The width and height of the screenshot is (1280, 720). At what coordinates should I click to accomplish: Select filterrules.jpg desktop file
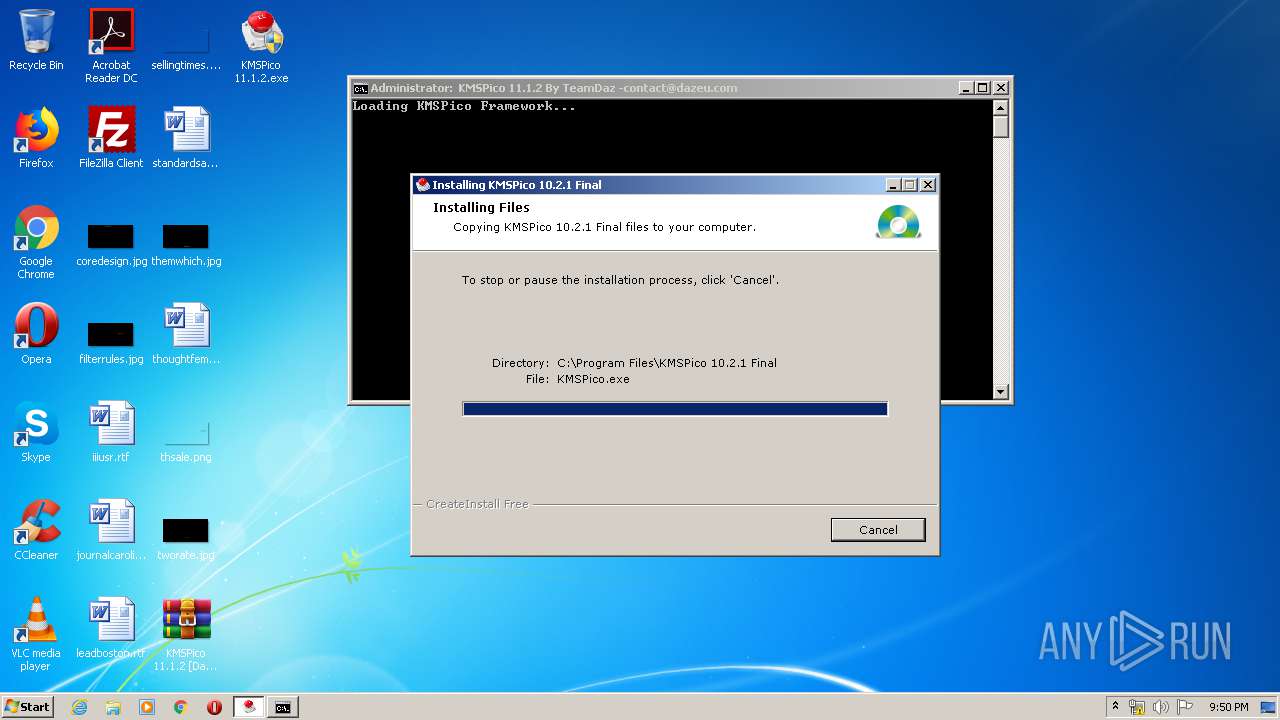tap(111, 342)
